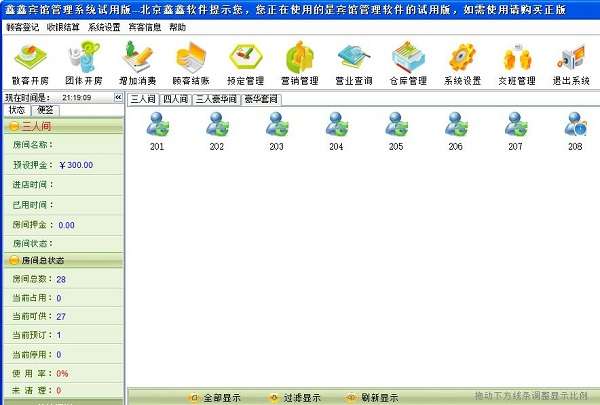Click the 全部显示 show all button
This screenshot has height=405, width=600.
(216, 398)
